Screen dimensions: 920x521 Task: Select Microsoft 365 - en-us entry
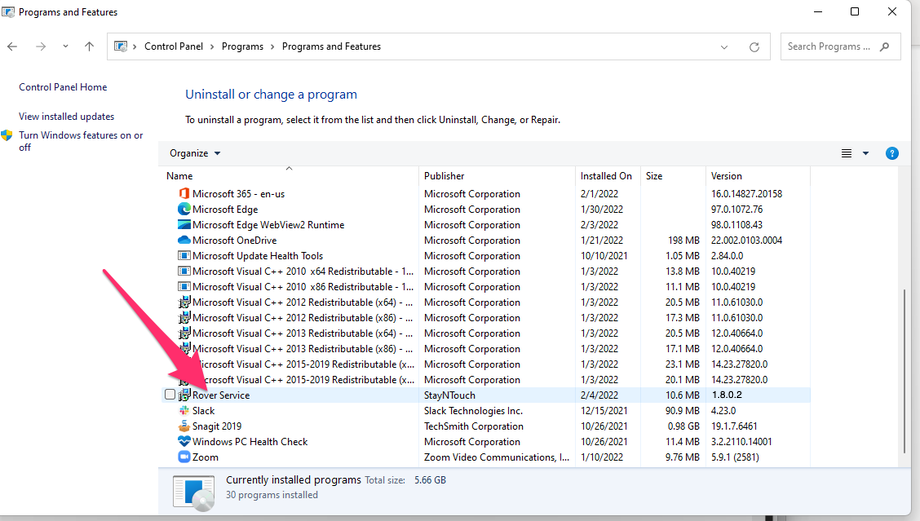(x=238, y=194)
